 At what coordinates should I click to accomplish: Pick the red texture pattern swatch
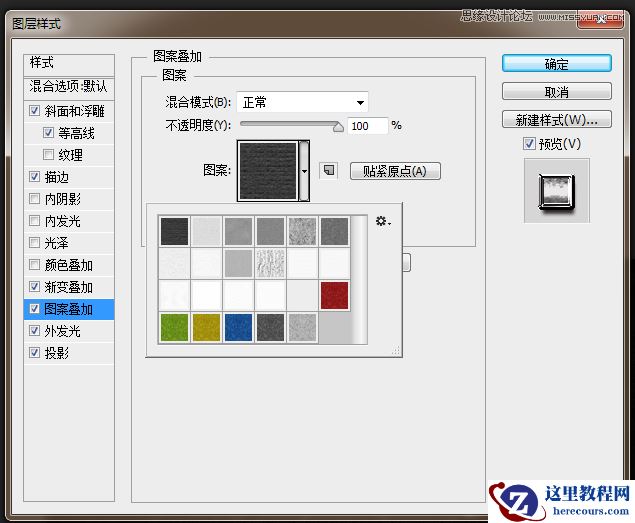pyautogui.click(x=334, y=296)
